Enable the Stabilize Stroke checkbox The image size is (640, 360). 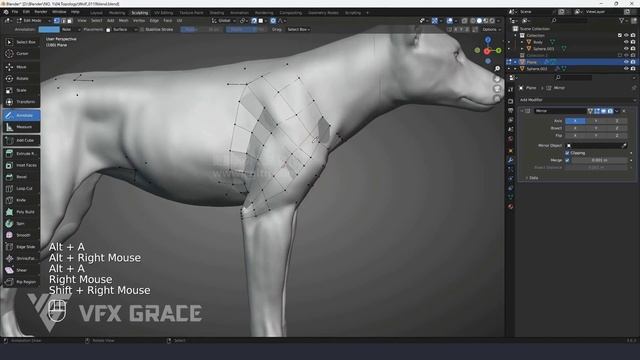pyautogui.click(x=142, y=29)
